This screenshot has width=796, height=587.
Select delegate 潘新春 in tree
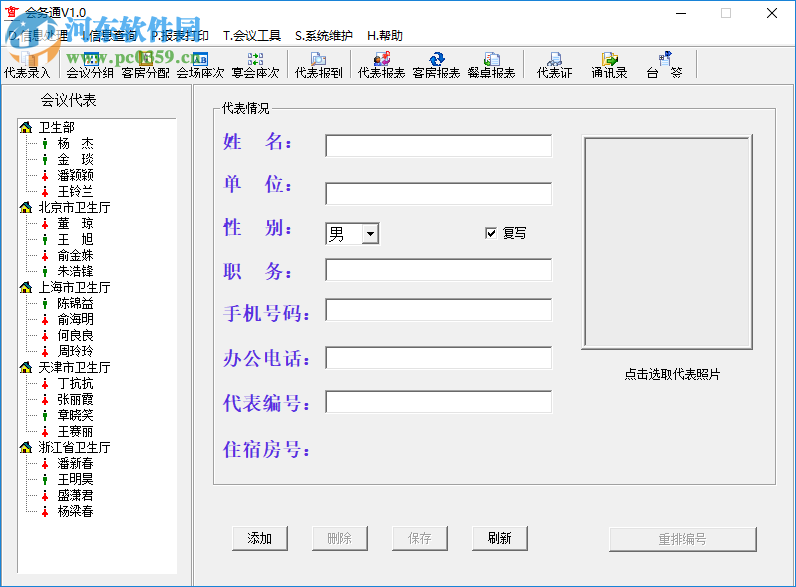[x=75, y=463]
